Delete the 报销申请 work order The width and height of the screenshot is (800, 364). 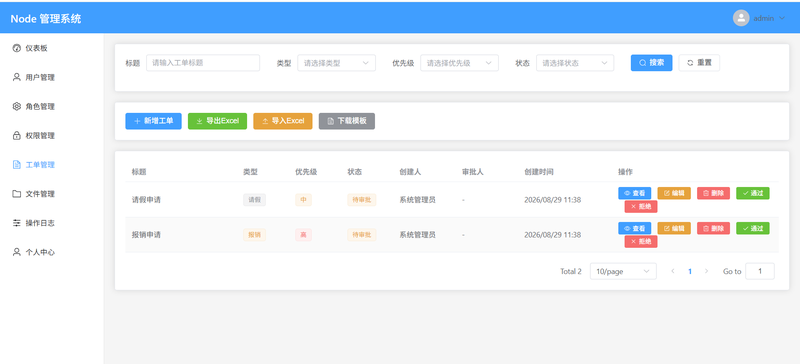713,228
